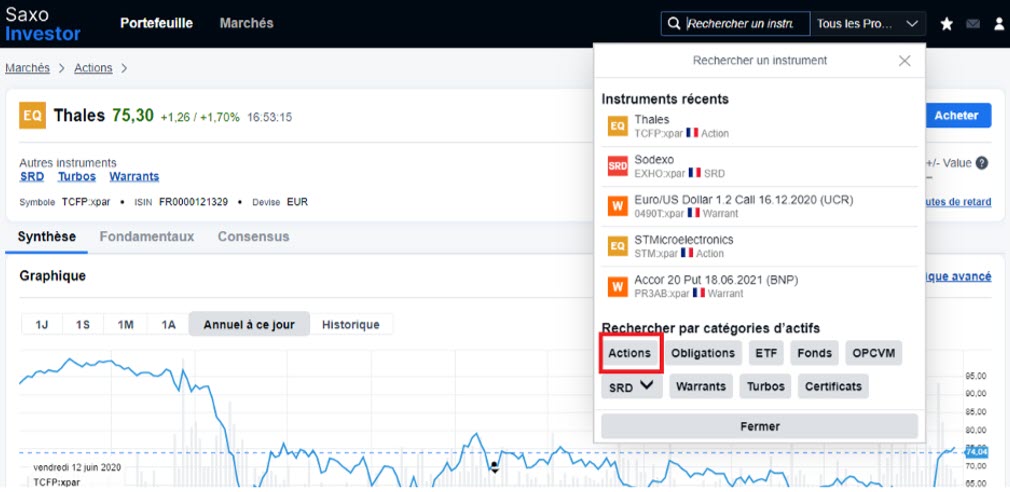Select Euro/US Dollar 1.2 Call warrant
This screenshot has height=492, width=1010.
tap(759, 206)
